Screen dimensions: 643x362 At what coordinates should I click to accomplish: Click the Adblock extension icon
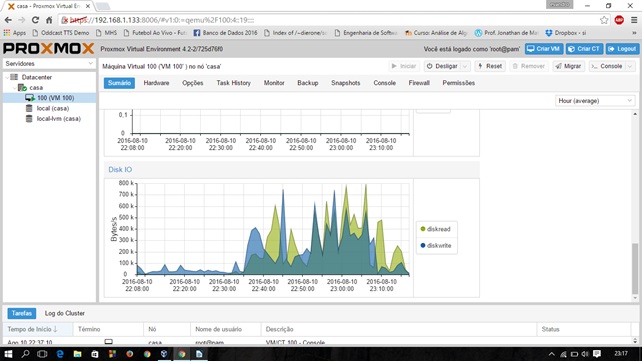[x=619, y=20]
